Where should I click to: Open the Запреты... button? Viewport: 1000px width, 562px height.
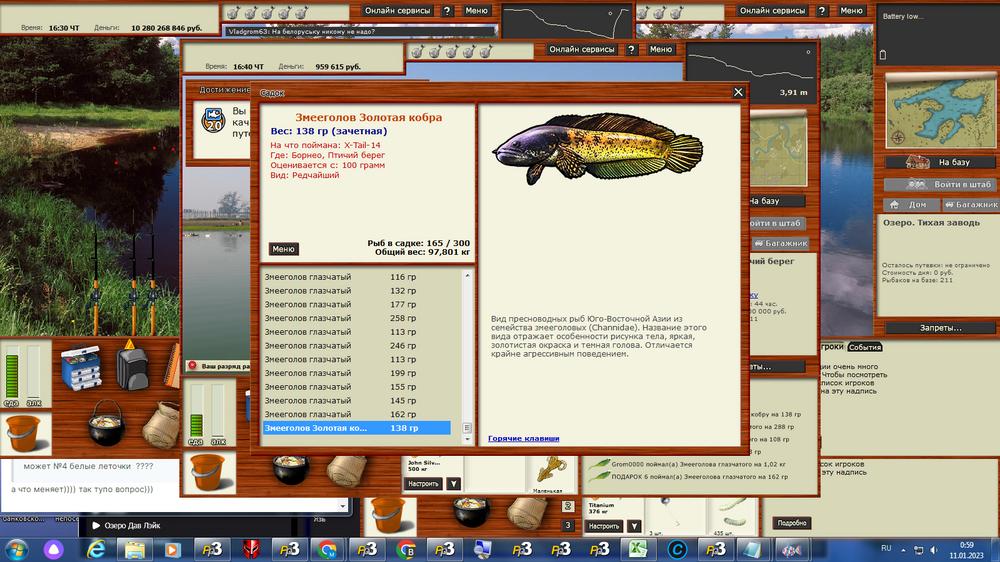tap(940, 328)
